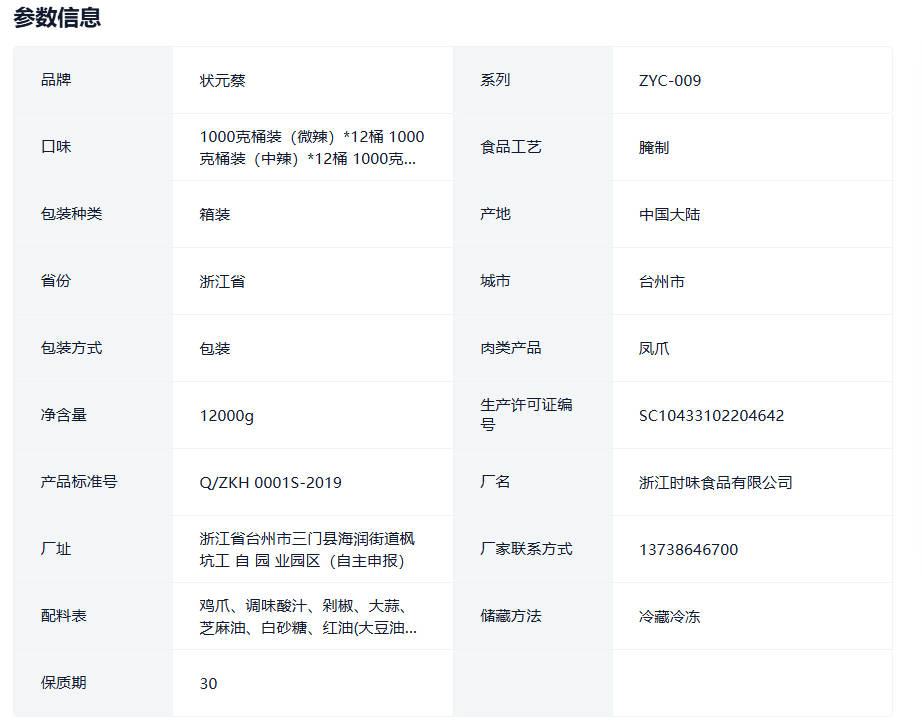The image size is (922, 727).
Task: Click the storage method value 冷藏冷冻
Action: pos(669,616)
